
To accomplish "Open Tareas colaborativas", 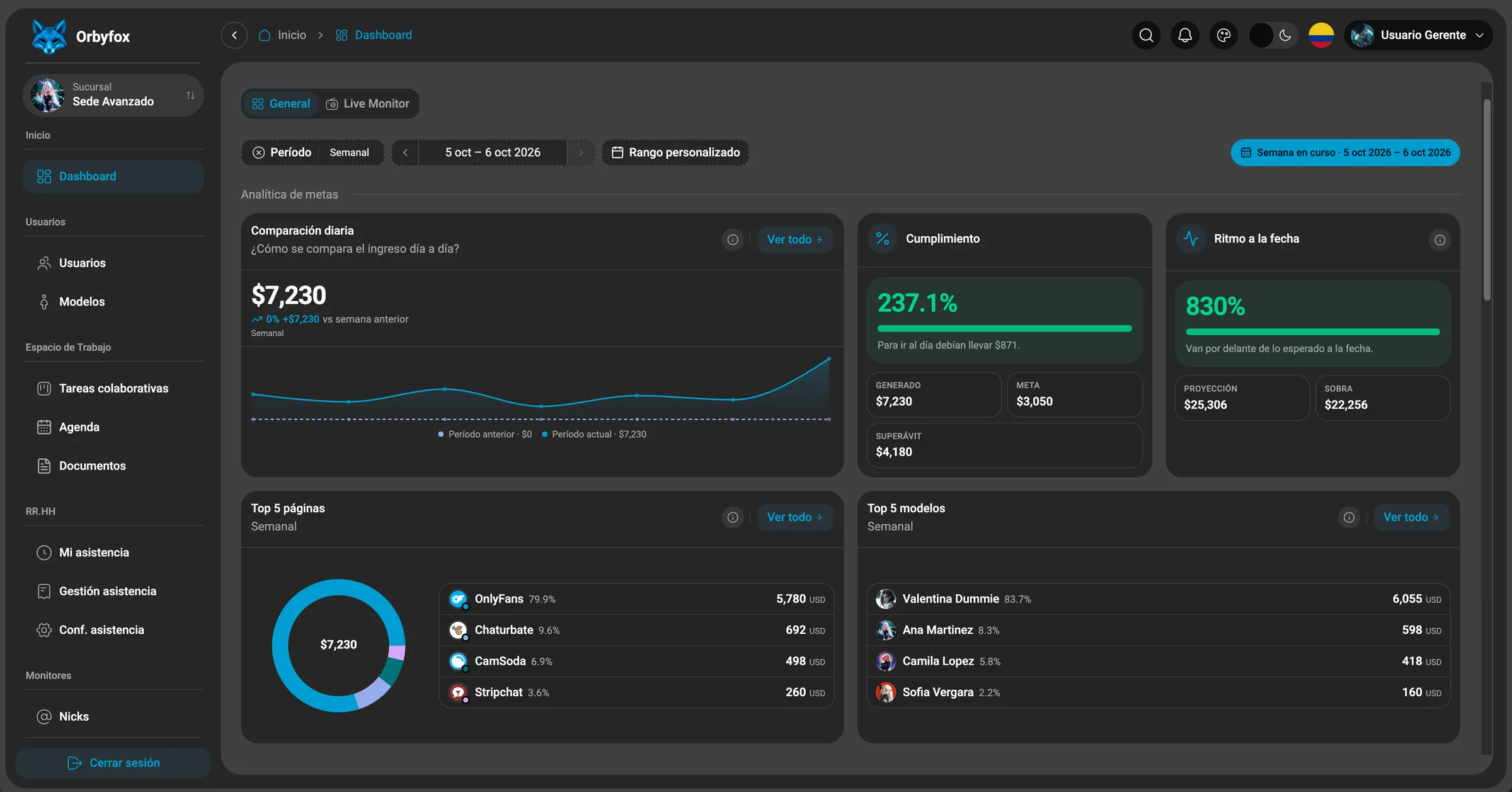I will click(x=113, y=389).
